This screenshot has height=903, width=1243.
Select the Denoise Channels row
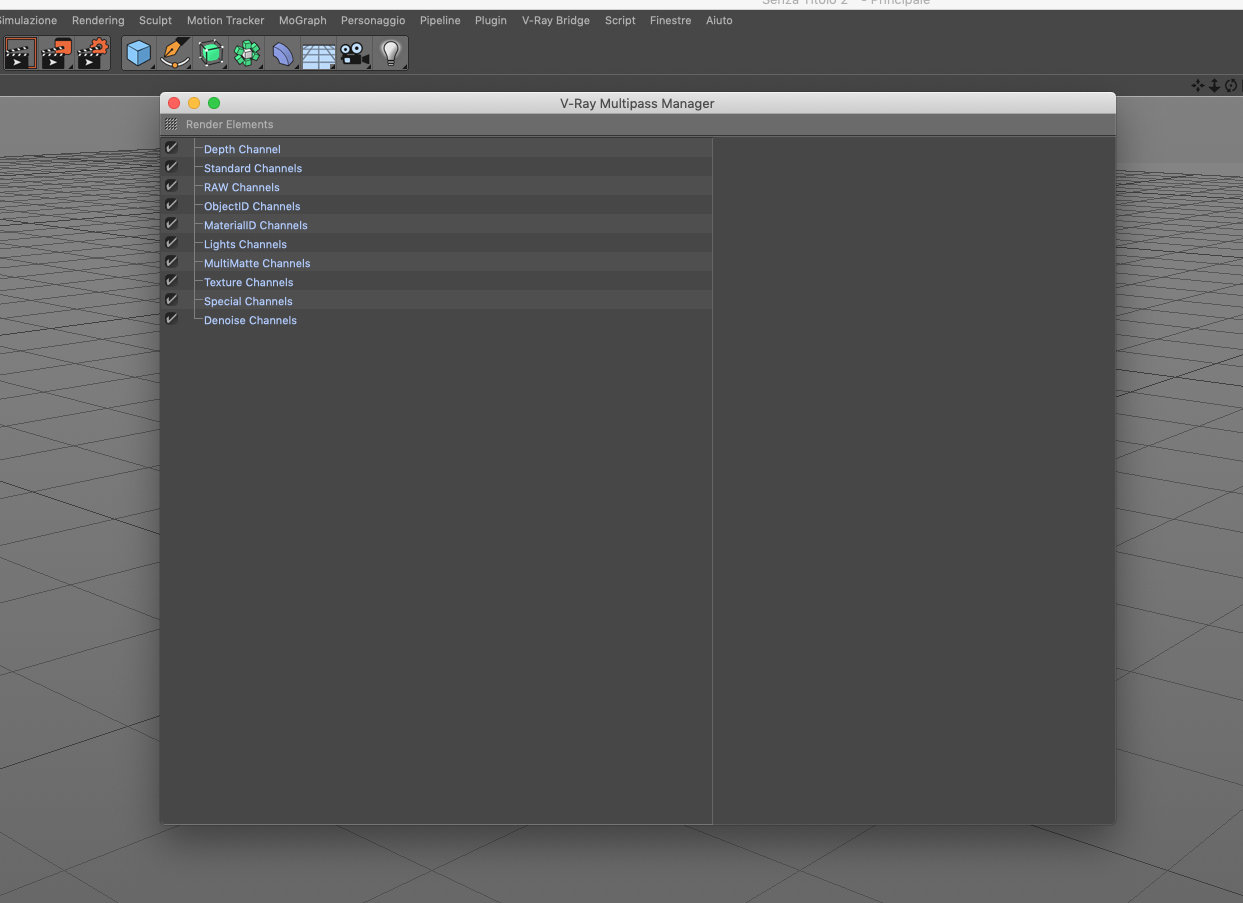(x=436, y=320)
